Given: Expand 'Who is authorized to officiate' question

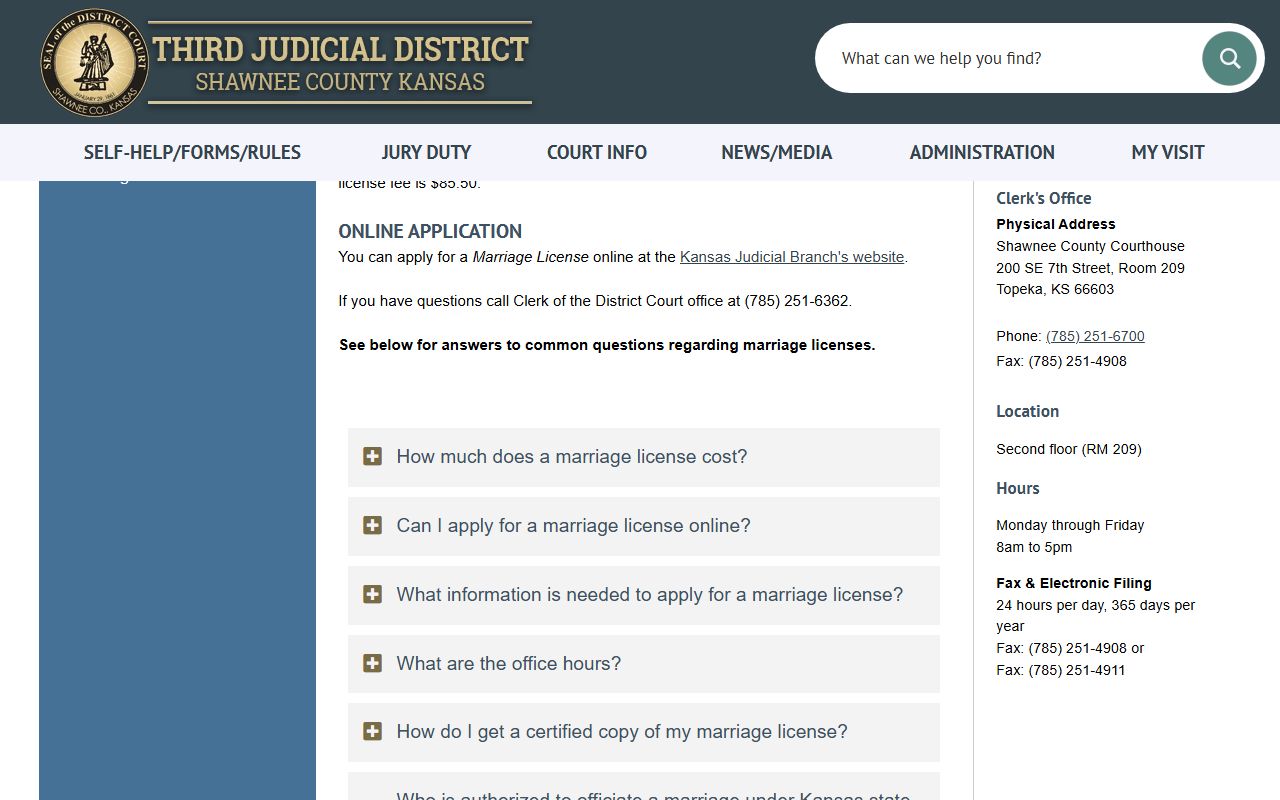Looking at the screenshot, I should click(644, 787).
